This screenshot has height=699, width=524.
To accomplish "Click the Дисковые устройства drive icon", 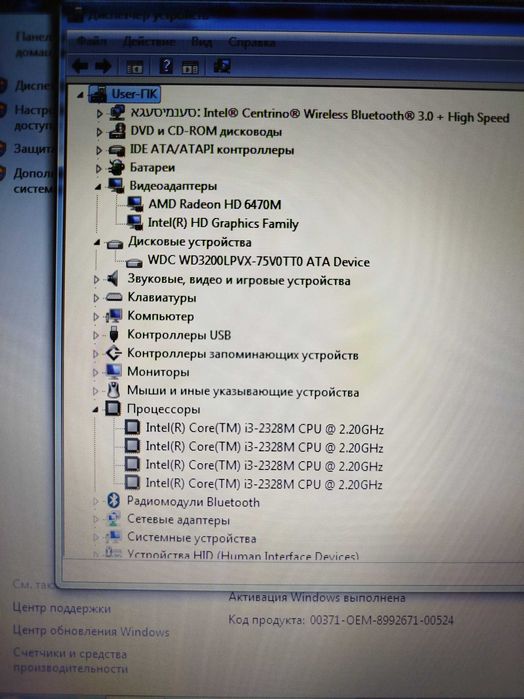I will point(115,243).
